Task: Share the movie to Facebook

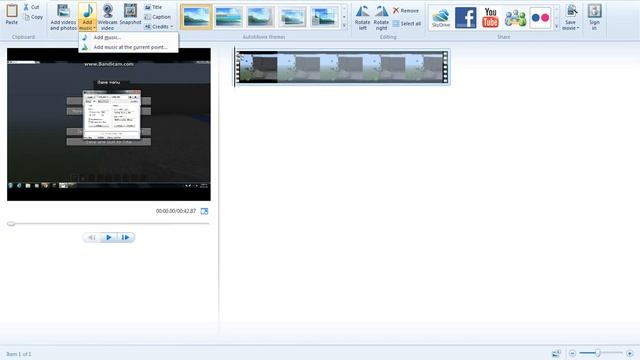Action: [x=466, y=18]
